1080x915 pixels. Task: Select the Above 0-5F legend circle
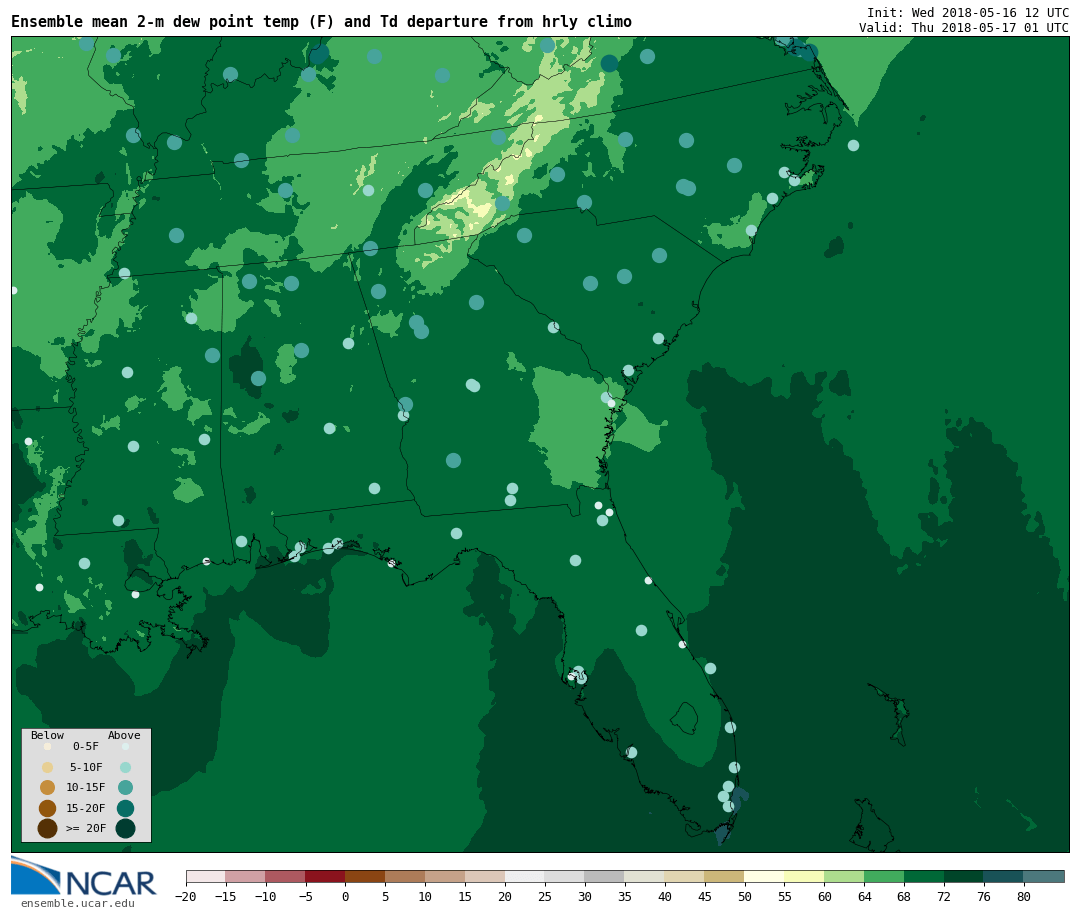click(x=125, y=746)
